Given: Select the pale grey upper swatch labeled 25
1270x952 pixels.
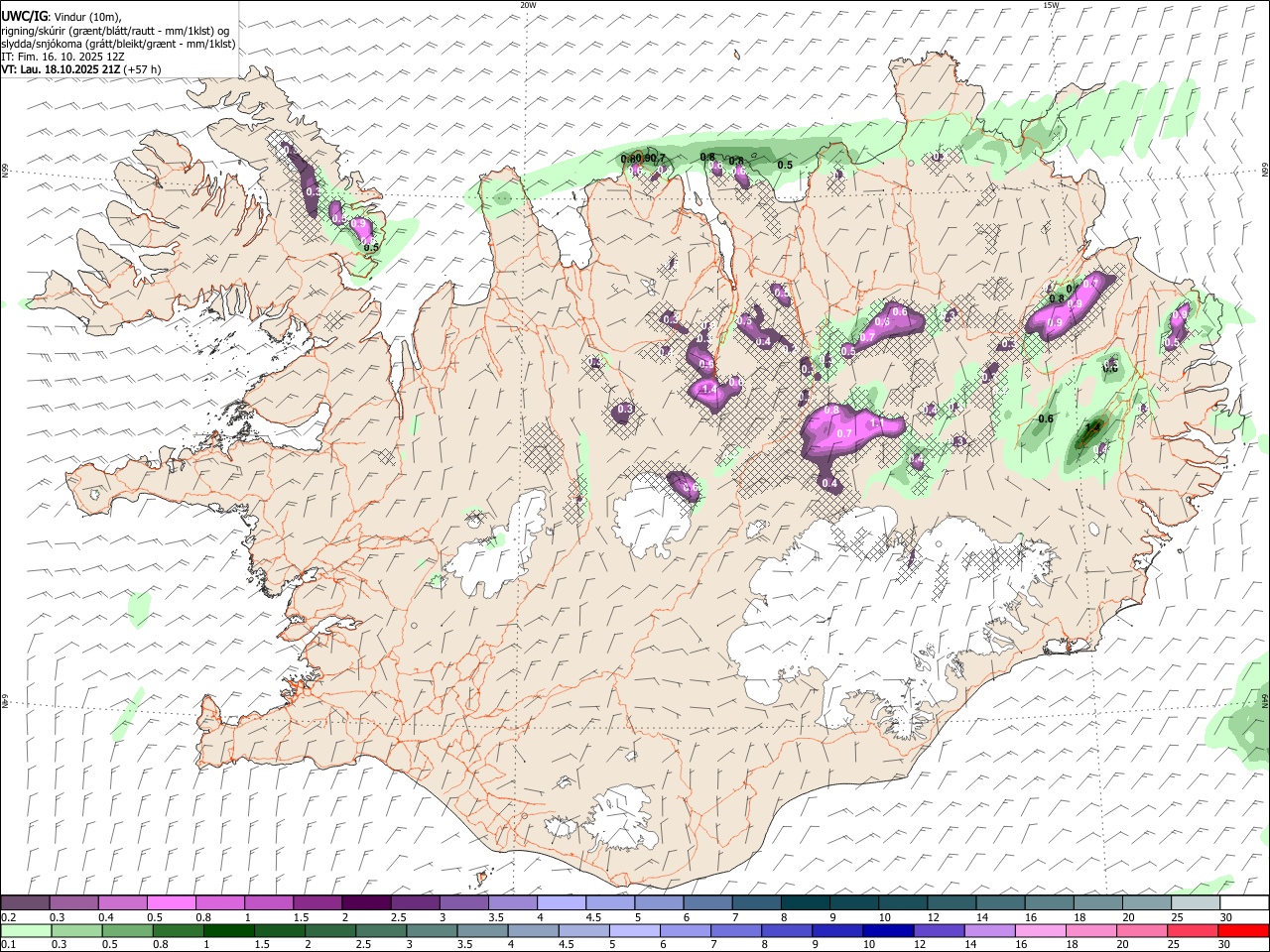Looking at the screenshot, I should [1195, 903].
